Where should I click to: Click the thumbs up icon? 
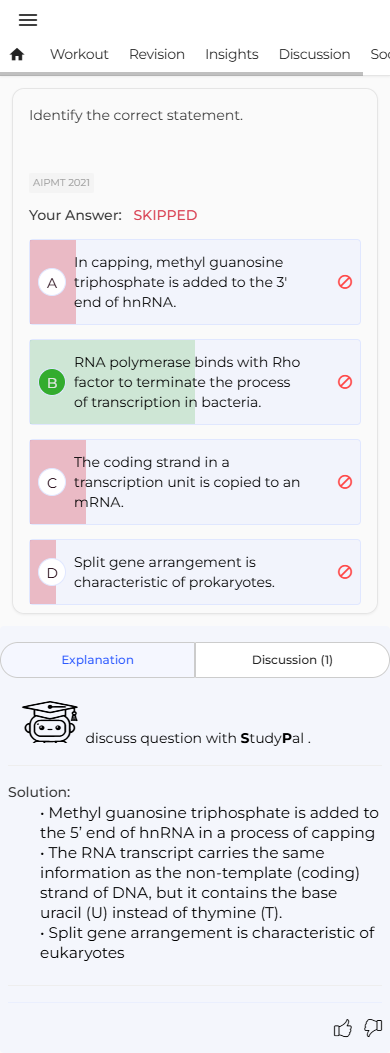pyautogui.click(x=342, y=1027)
